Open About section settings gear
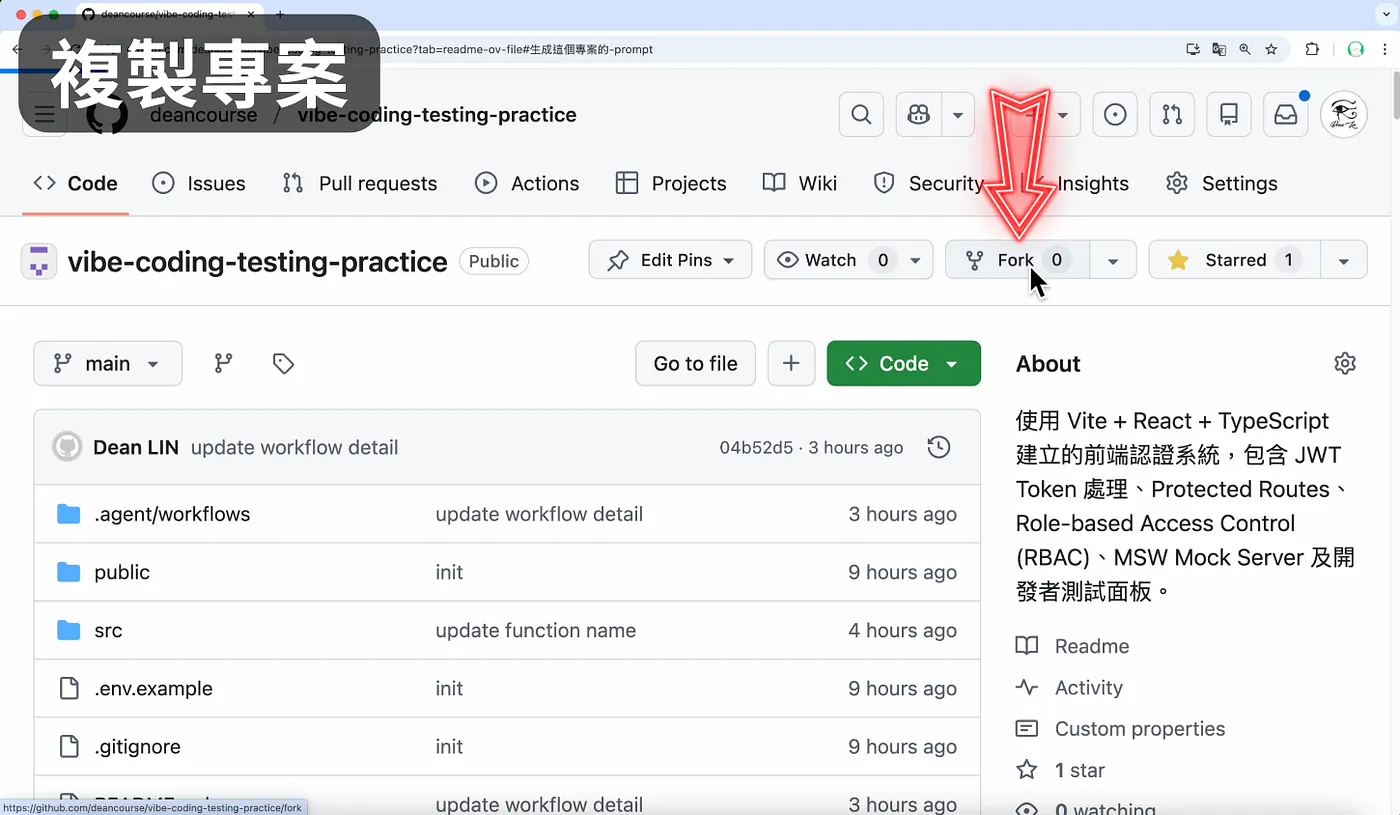 1345,363
